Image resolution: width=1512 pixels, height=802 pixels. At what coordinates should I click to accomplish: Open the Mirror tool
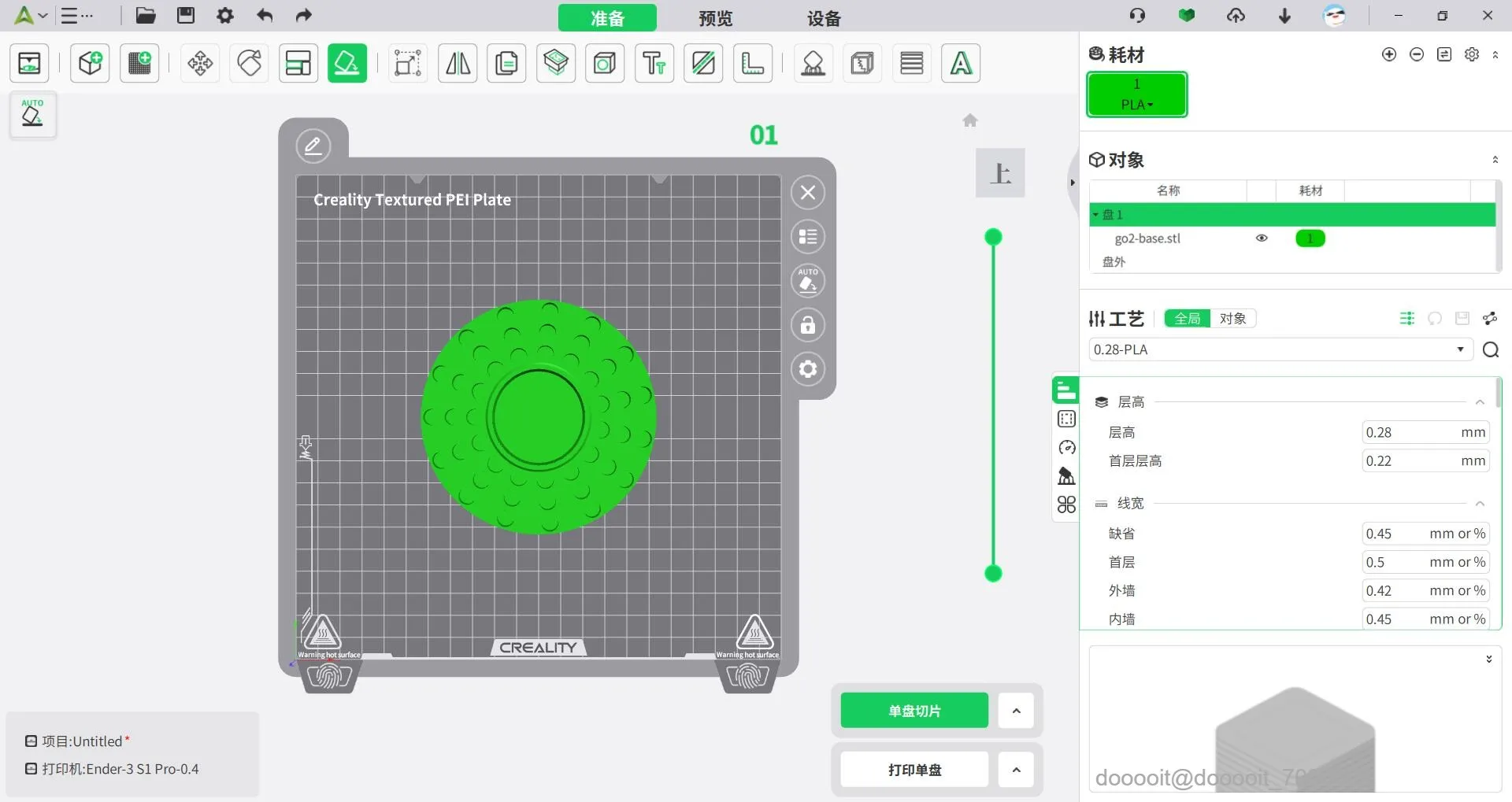(x=458, y=63)
